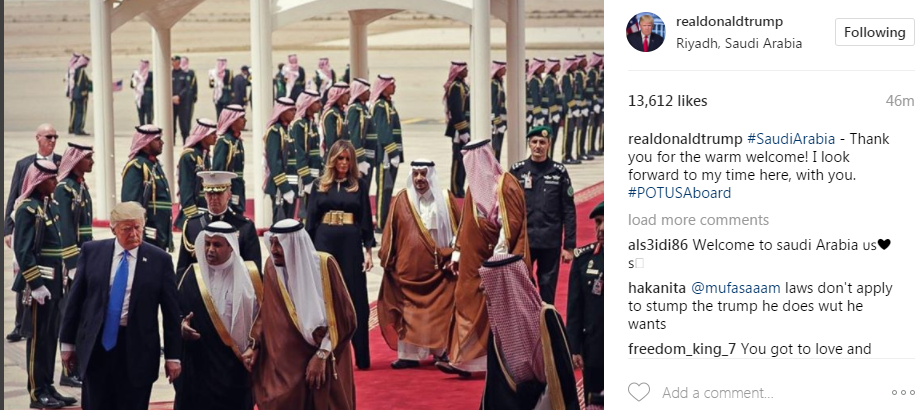The height and width of the screenshot is (410, 921).
Task: Open hakanita commenter profile
Action: [656, 288]
